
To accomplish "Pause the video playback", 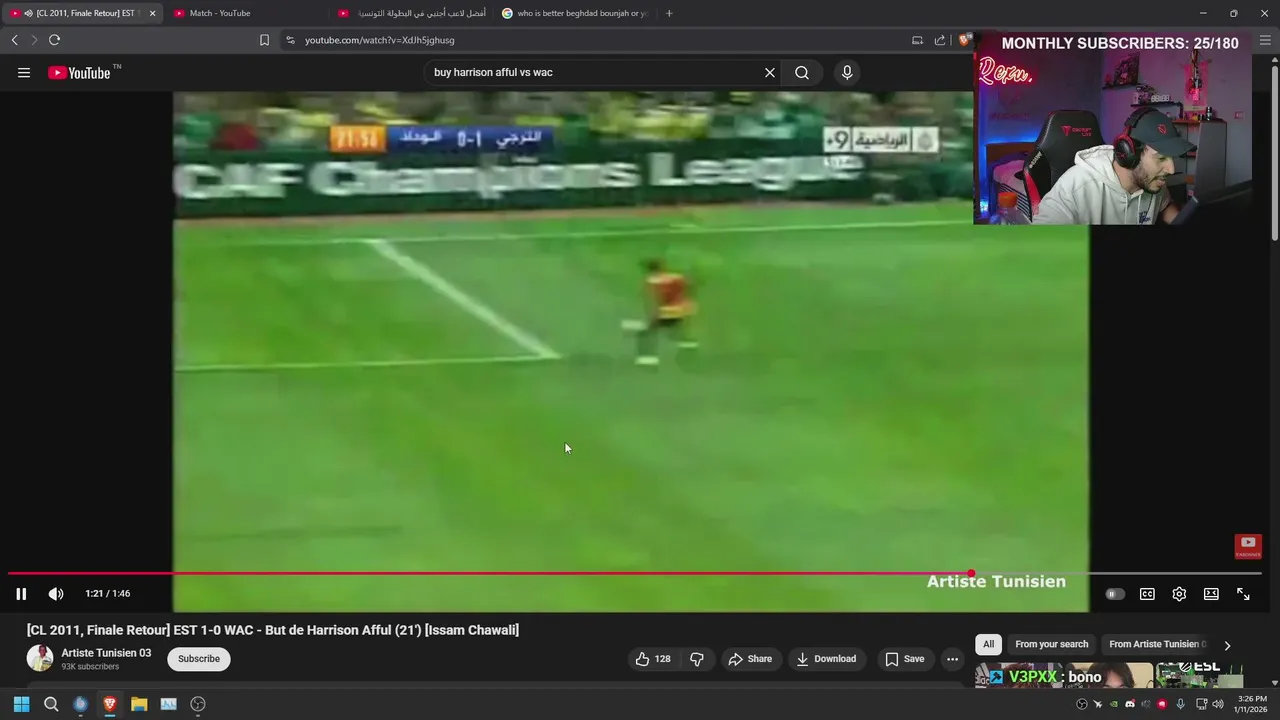I will coord(21,594).
